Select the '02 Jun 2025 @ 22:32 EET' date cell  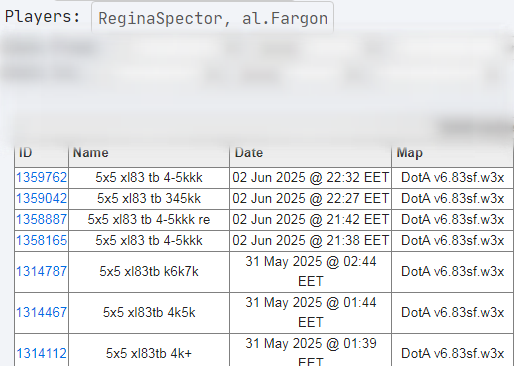311,178
